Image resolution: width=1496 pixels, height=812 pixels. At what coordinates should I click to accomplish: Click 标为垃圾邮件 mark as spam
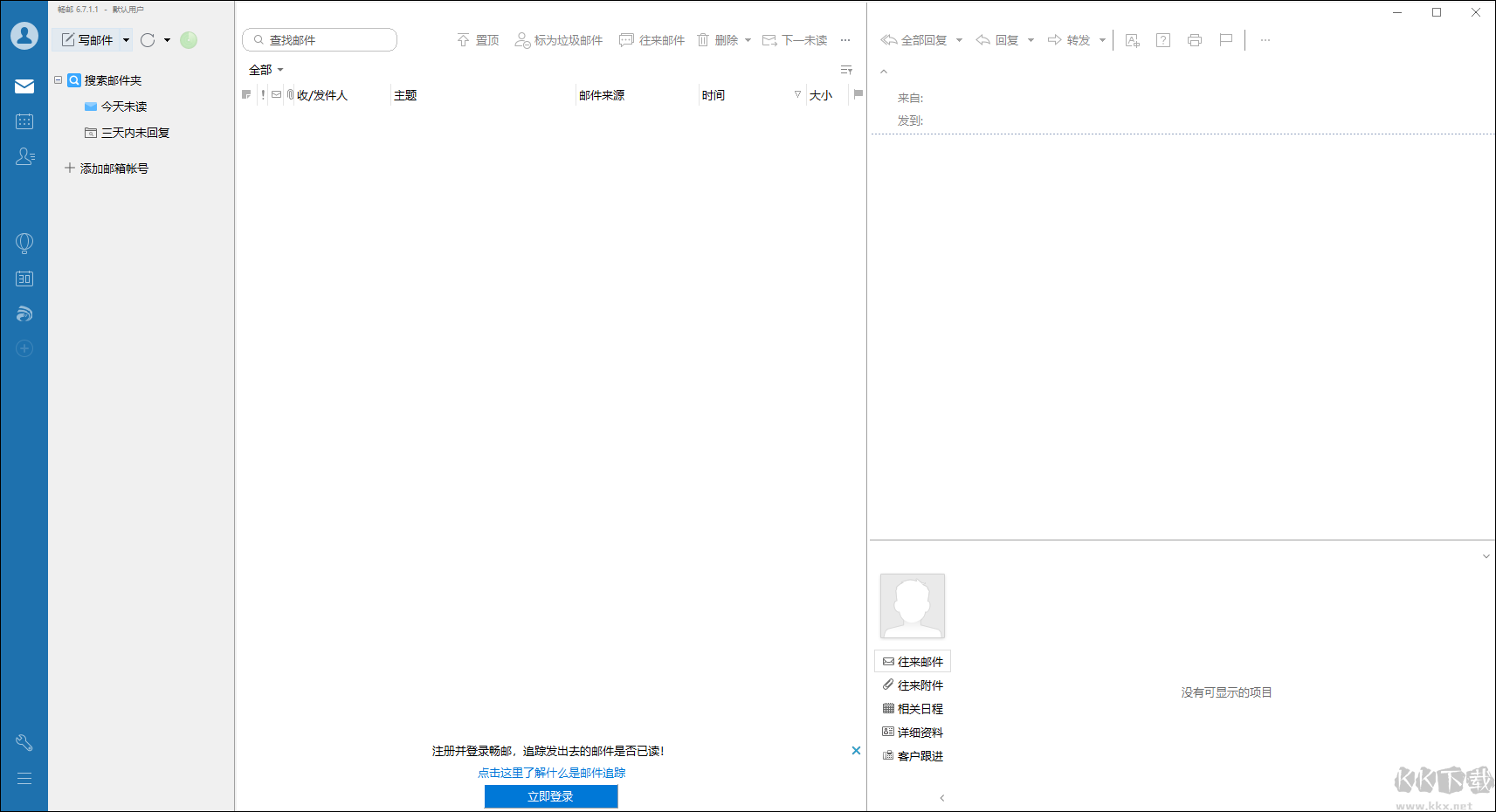[559, 40]
